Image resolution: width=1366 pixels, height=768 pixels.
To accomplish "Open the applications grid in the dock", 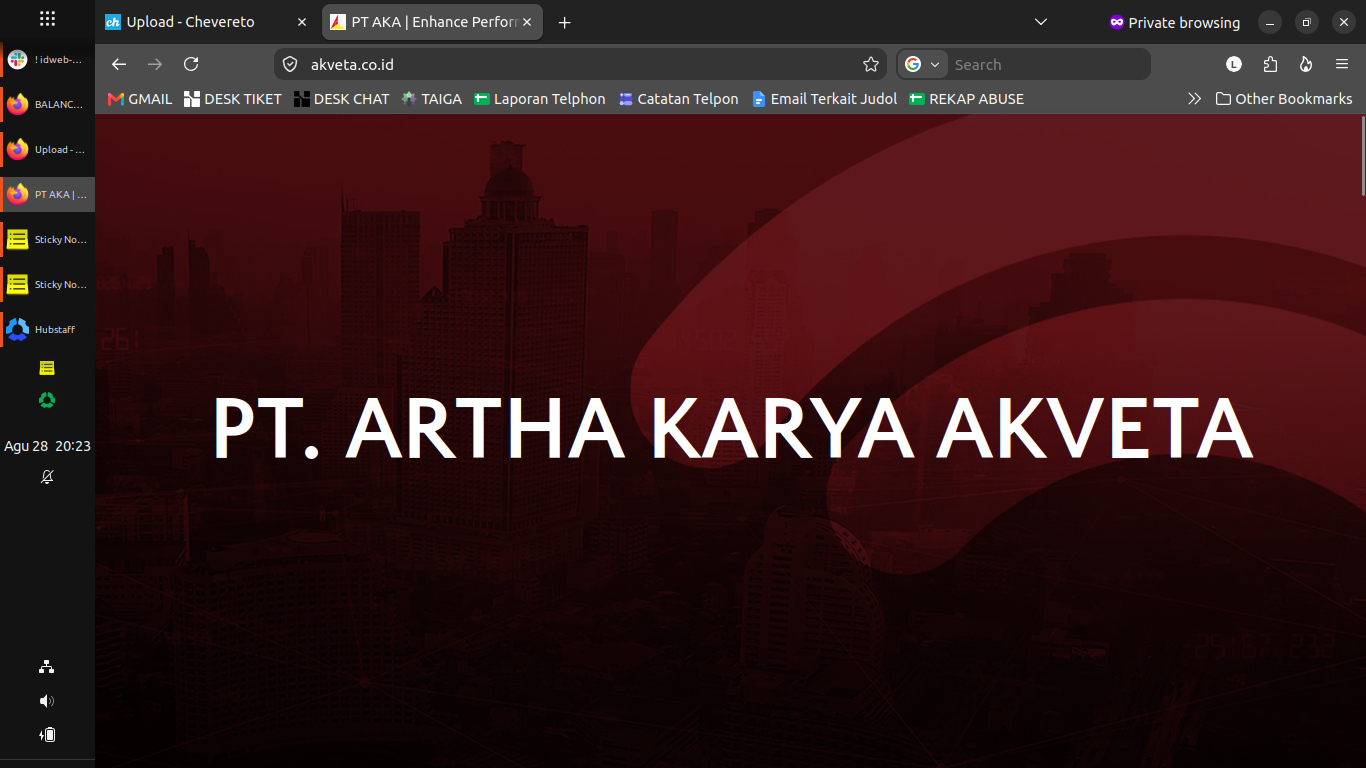I will tap(47, 19).
